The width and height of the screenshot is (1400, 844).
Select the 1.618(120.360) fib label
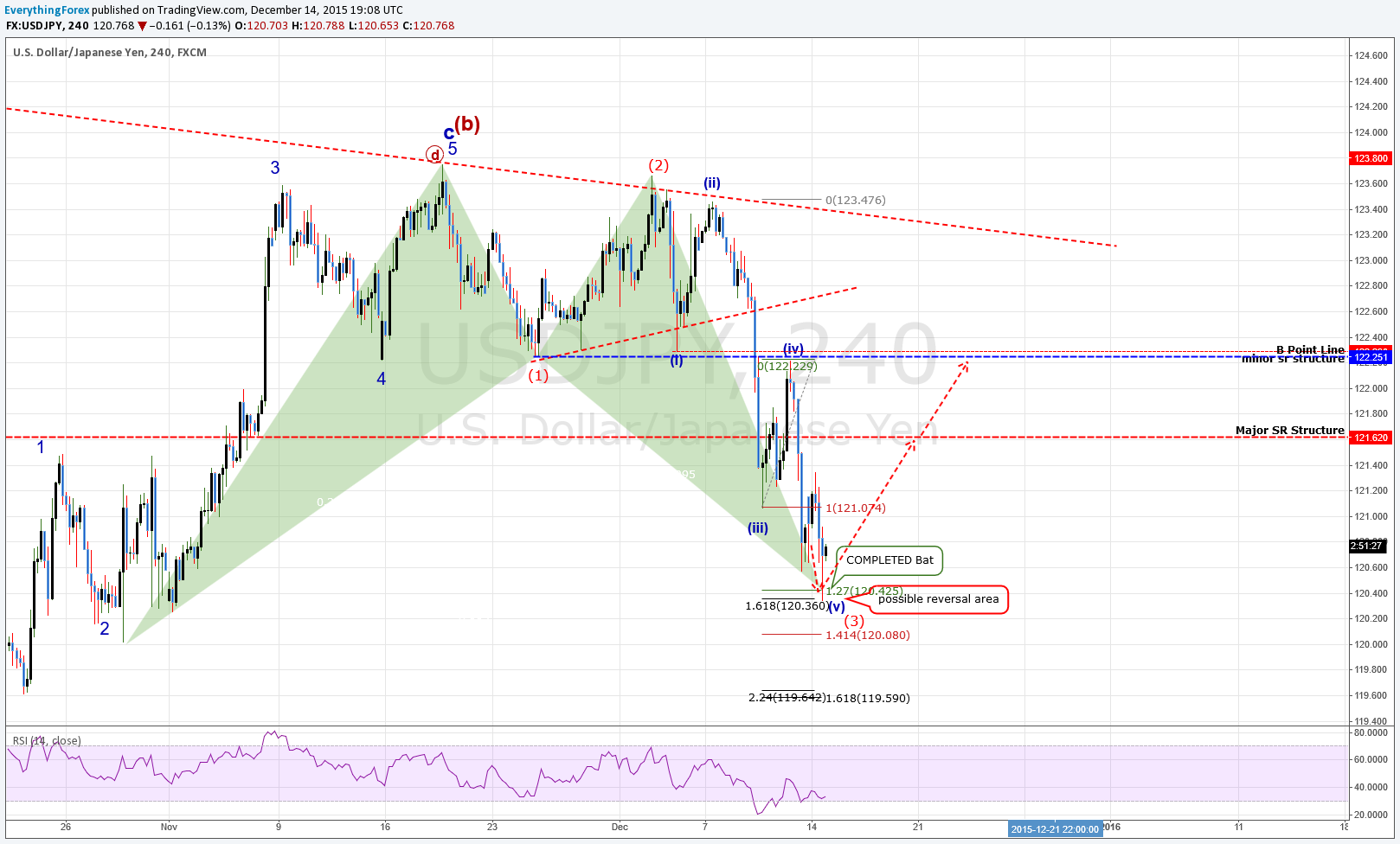click(787, 605)
